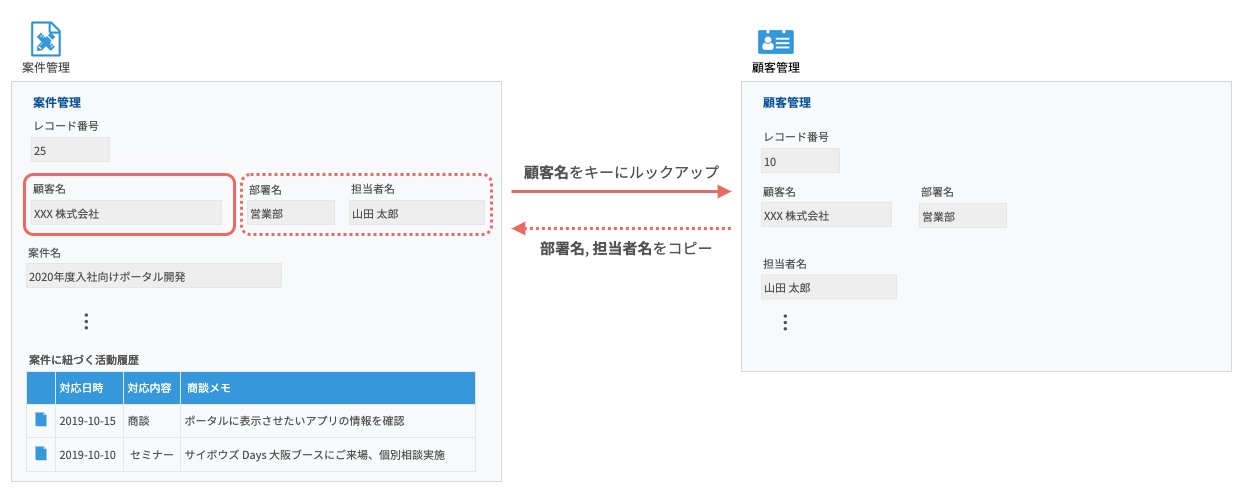The height and width of the screenshot is (493, 1253).
Task: Click the 商談メモ column header
Action: click(328, 388)
